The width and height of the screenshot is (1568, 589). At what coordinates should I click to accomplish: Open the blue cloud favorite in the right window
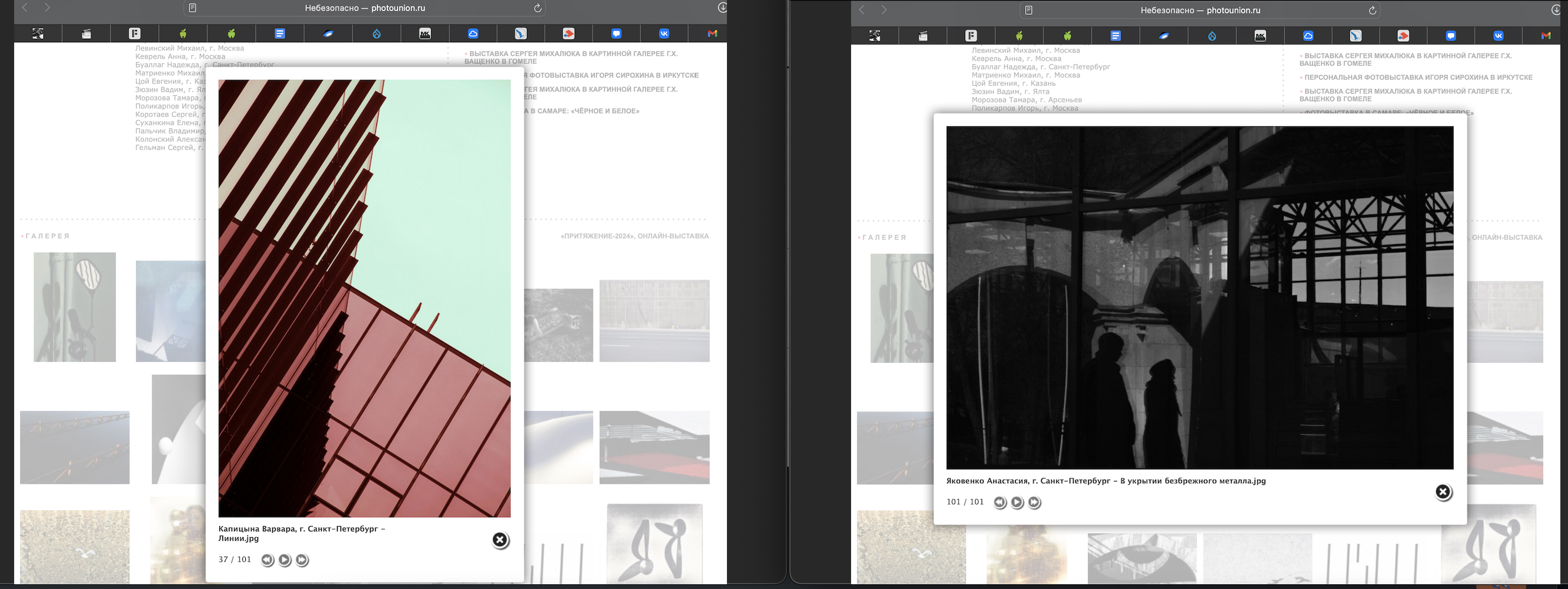(1308, 36)
